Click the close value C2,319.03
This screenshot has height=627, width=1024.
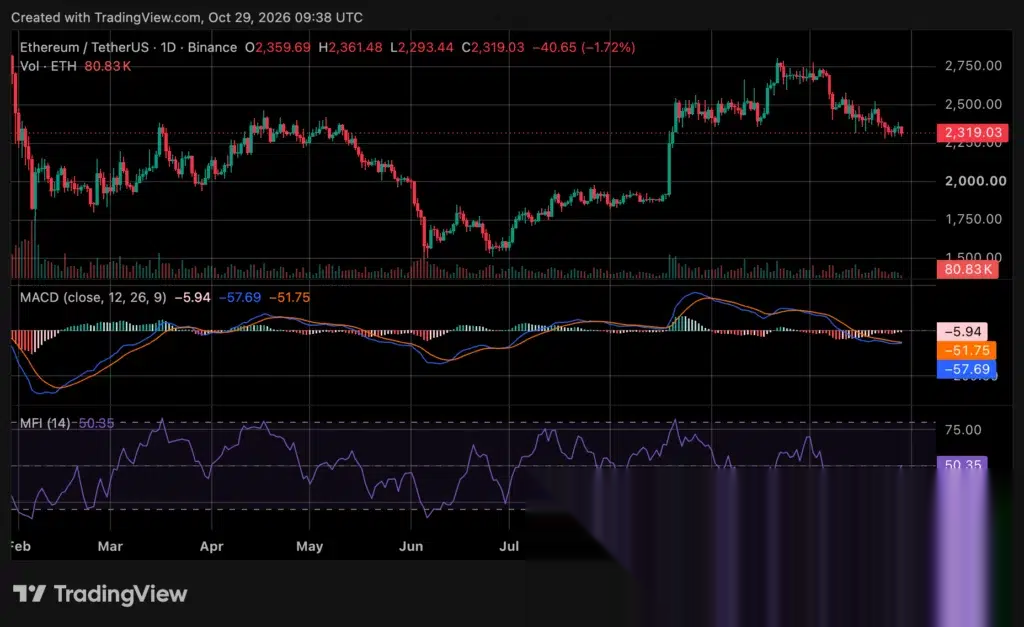pyautogui.click(x=492, y=47)
